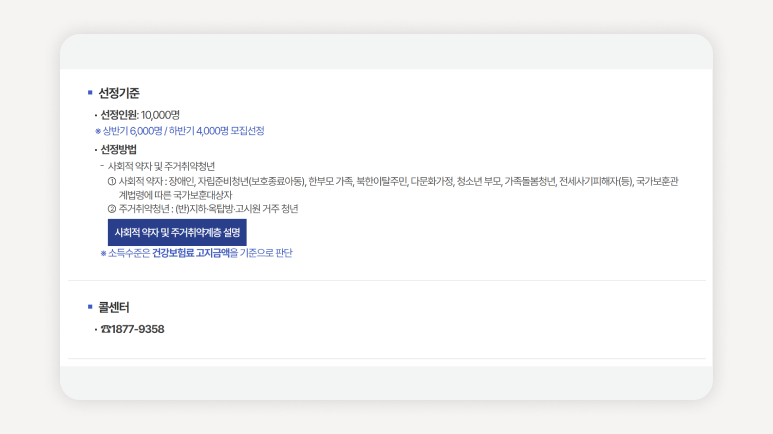Click the blue square bullet beside 선정기준
This screenshot has width=773, height=434.
(89, 93)
